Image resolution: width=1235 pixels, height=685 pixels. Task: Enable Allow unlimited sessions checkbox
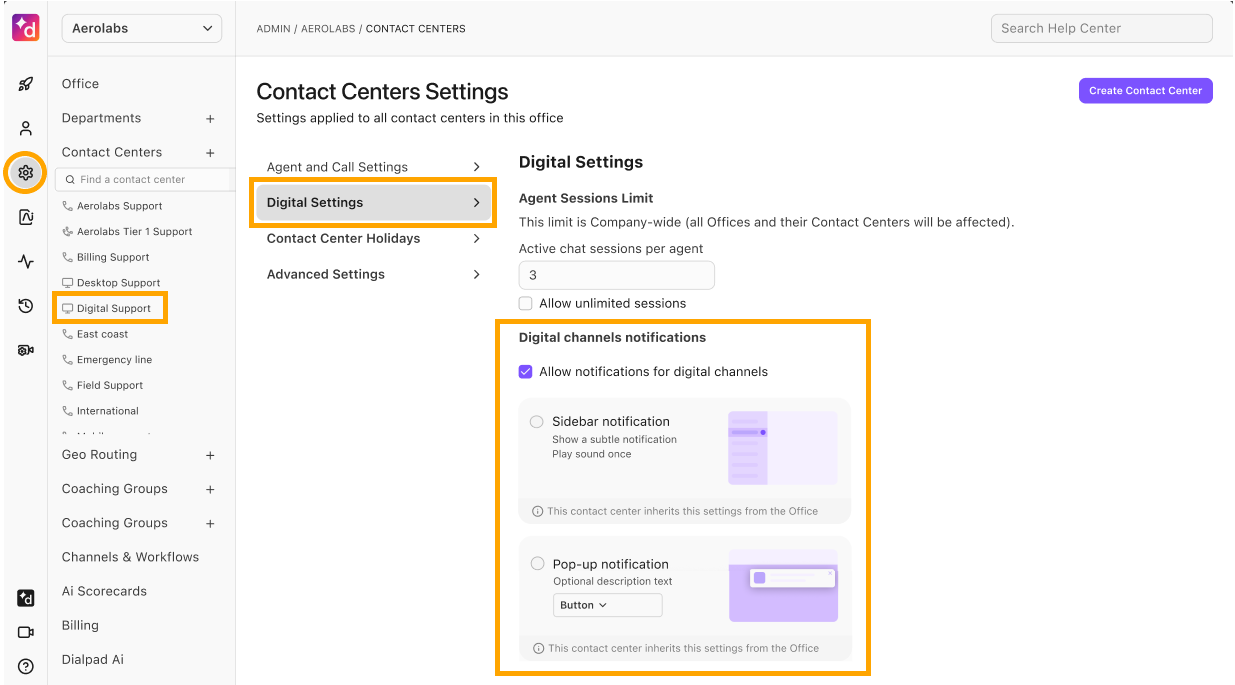(526, 303)
